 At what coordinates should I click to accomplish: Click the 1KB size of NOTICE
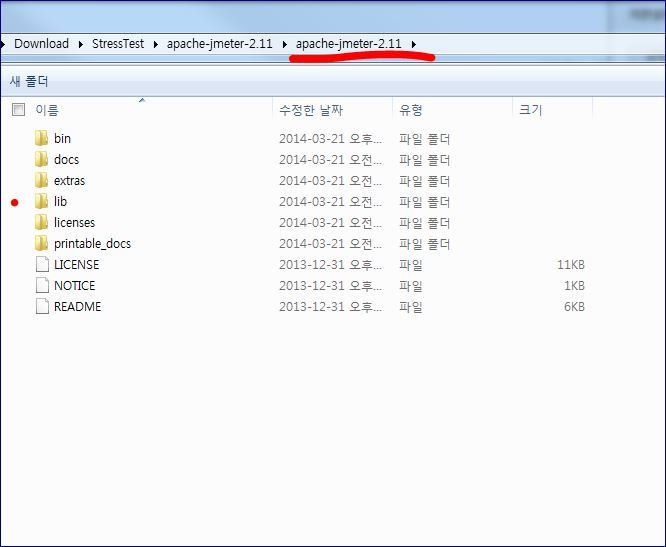tap(574, 286)
